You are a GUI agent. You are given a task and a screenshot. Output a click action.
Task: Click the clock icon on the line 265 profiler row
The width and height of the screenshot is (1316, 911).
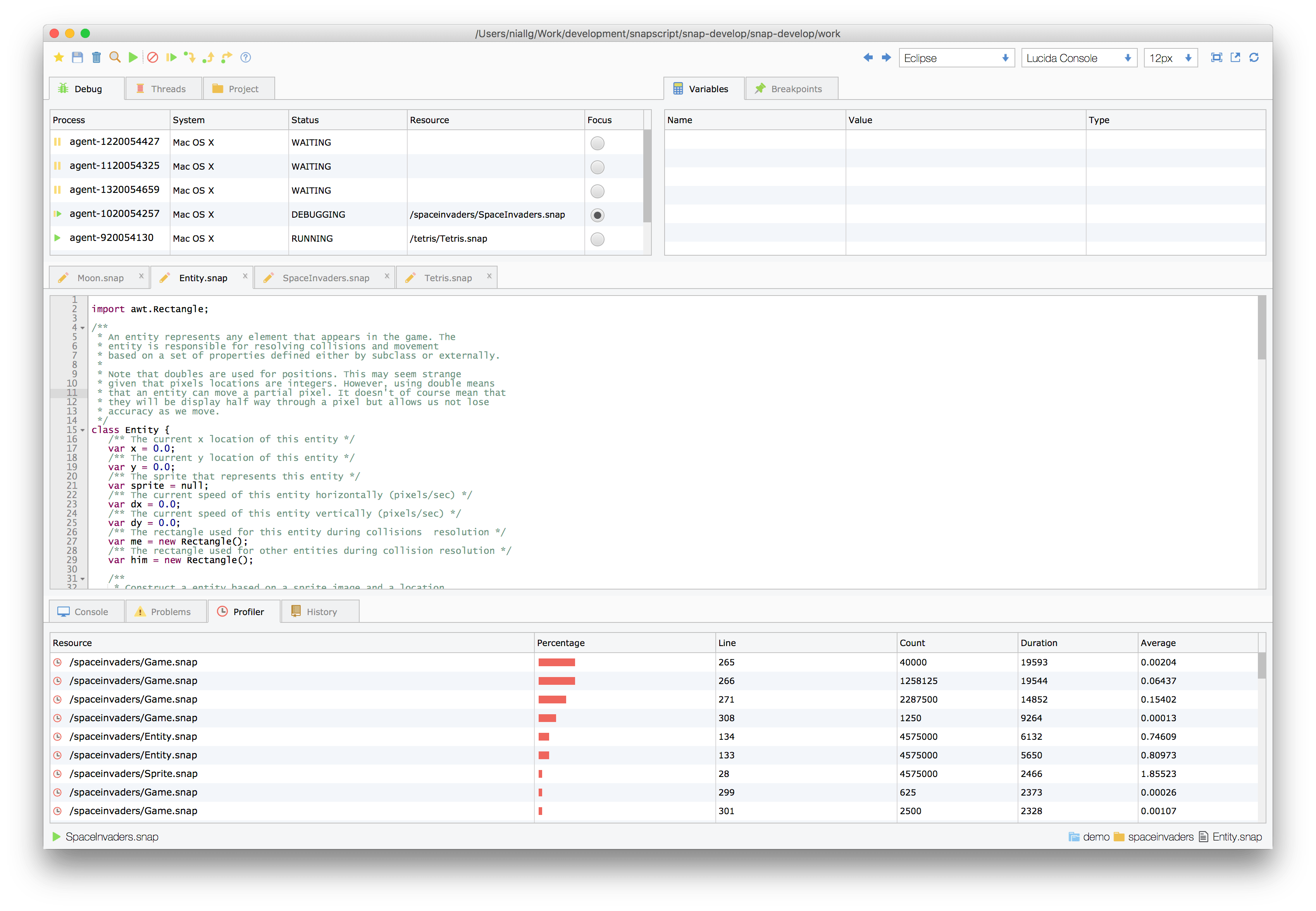[58, 662]
